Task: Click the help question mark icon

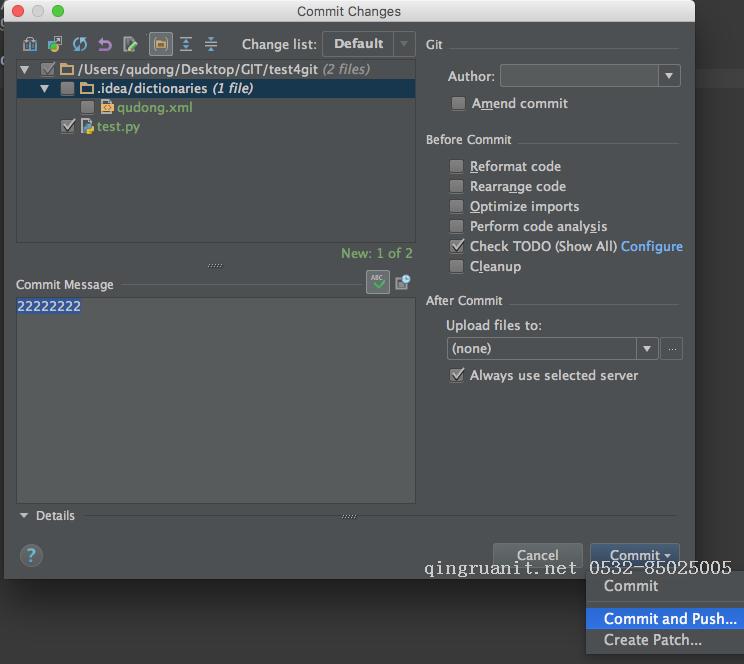Action: (x=31, y=555)
